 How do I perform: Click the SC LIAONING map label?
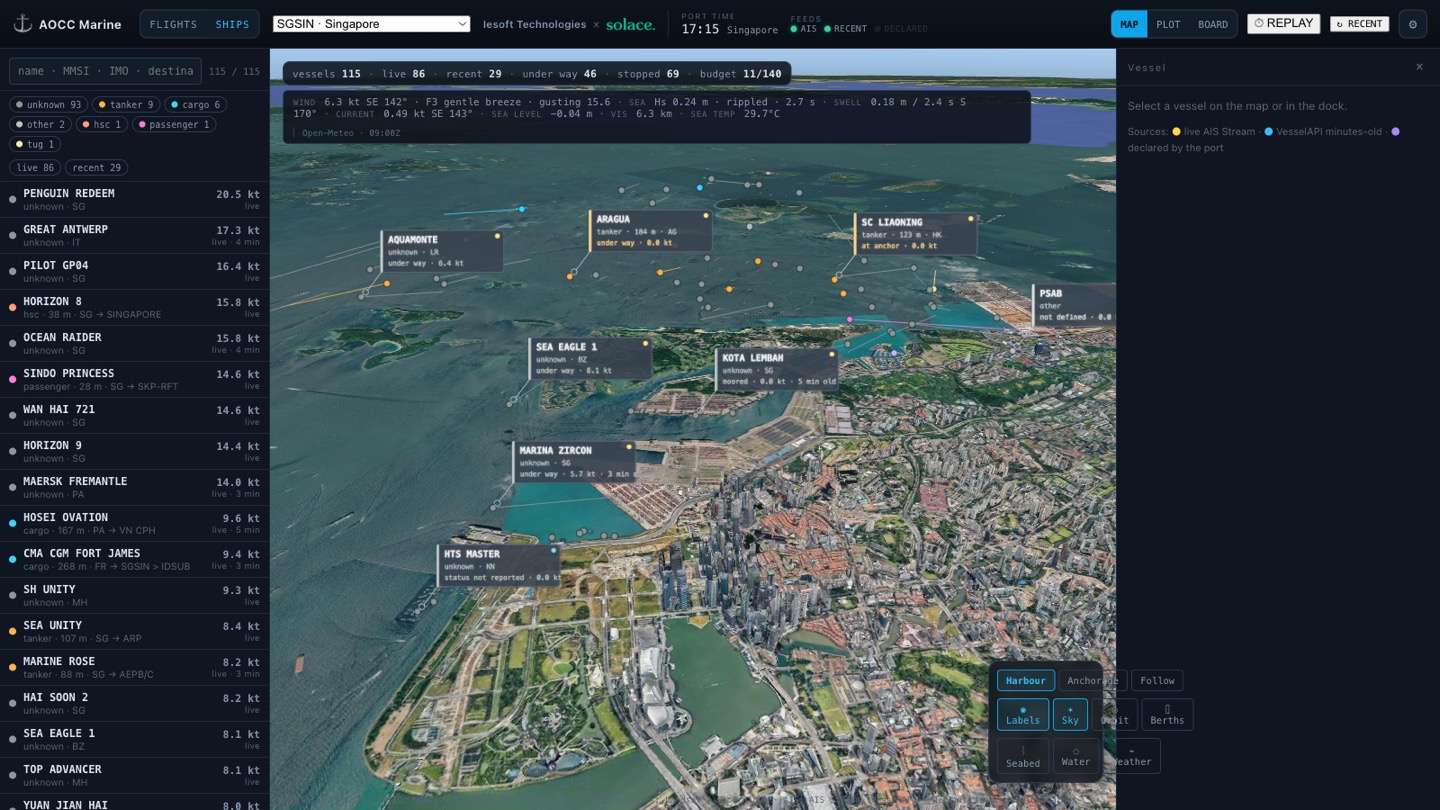tap(914, 233)
